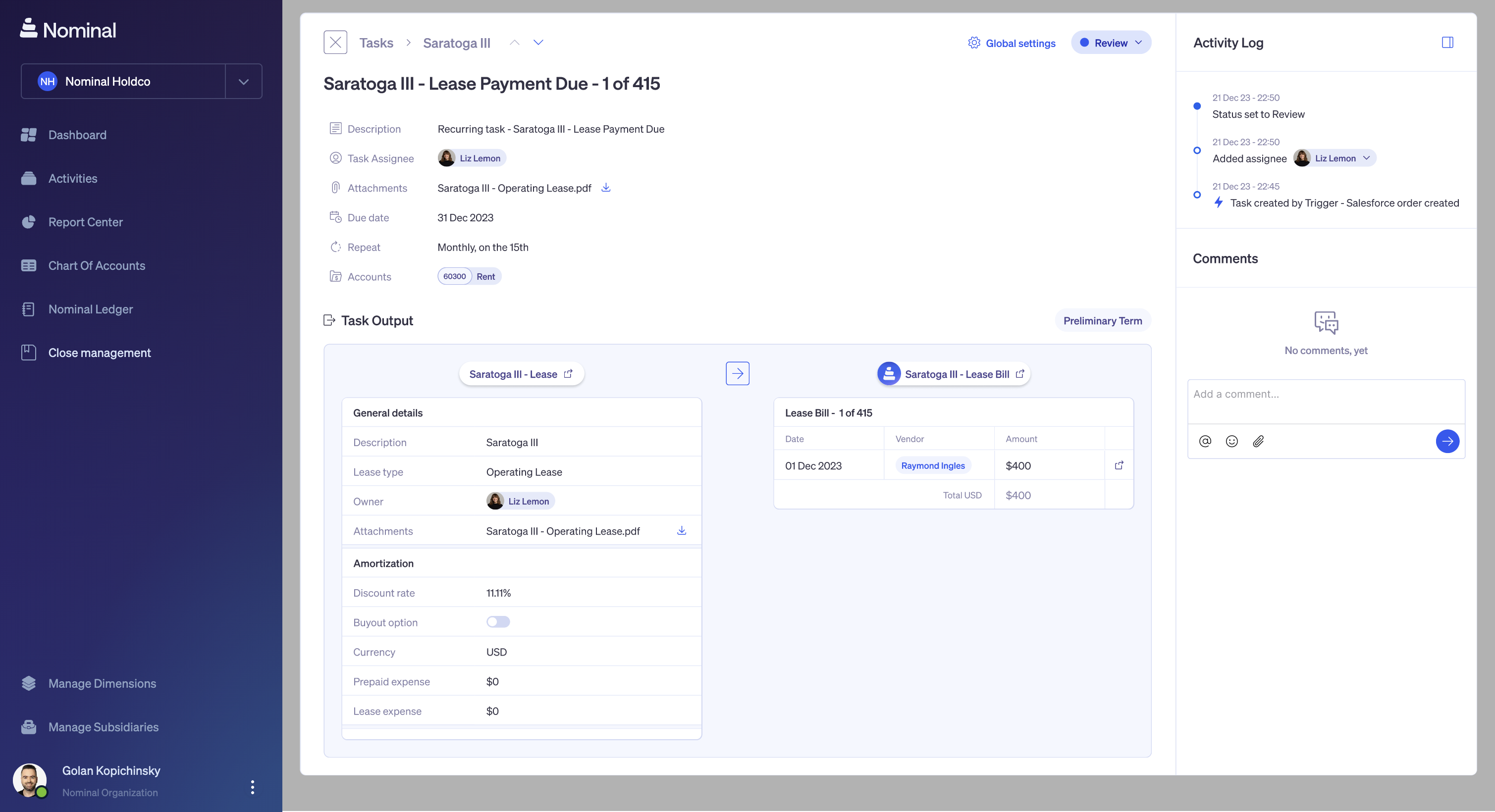This screenshot has height=812, width=1495.
Task: Close the task with X button
Action: [x=335, y=43]
